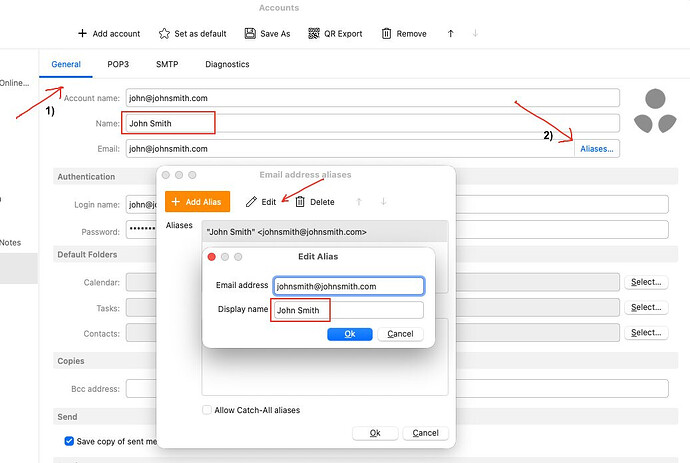Switch to the POP3 tab
Viewport: 690px width, 463px height.
click(x=118, y=65)
